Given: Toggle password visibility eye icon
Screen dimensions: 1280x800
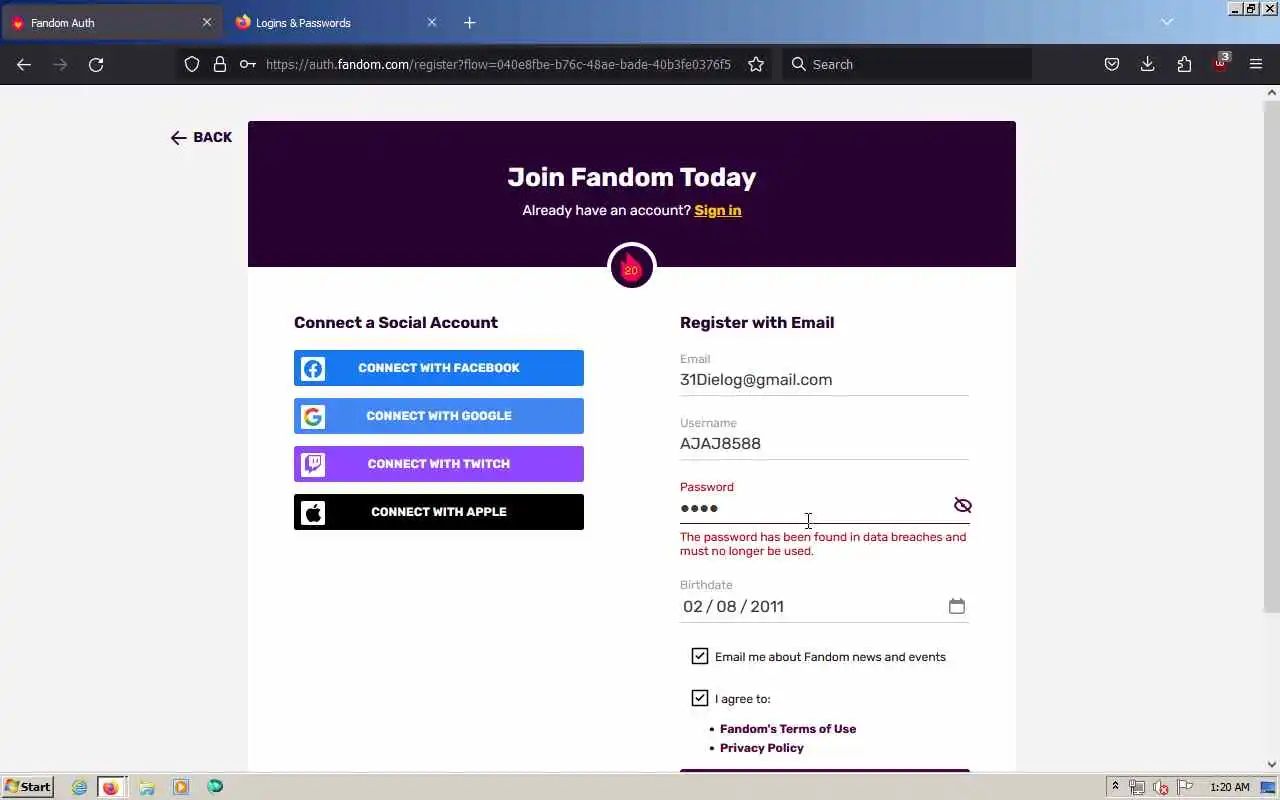Looking at the screenshot, I should coord(962,506).
